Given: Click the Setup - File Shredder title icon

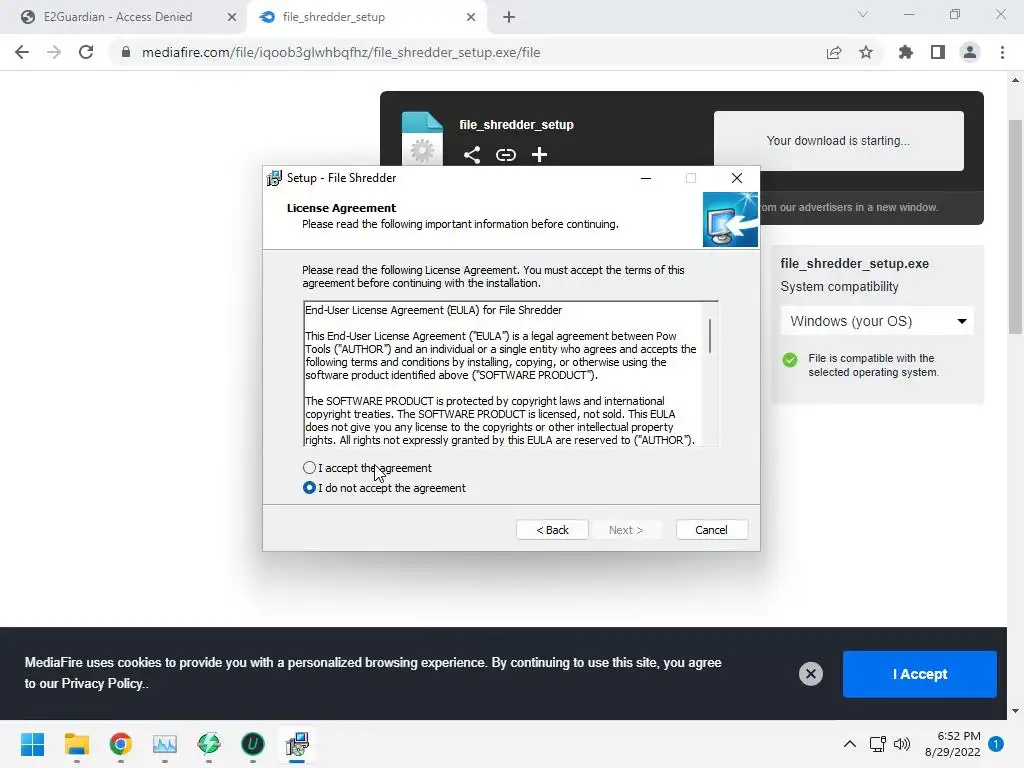Looking at the screenshot, I should tap(274, 178).
